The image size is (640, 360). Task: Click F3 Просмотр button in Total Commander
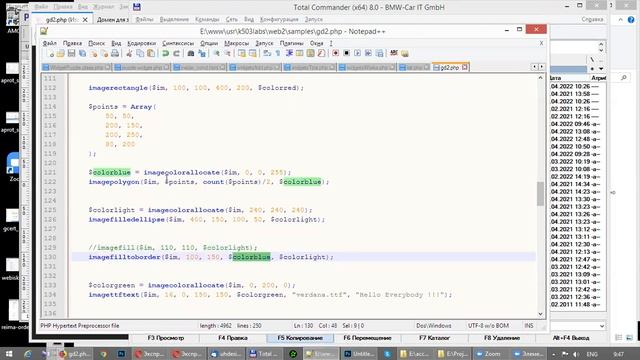tap(166, 338)
